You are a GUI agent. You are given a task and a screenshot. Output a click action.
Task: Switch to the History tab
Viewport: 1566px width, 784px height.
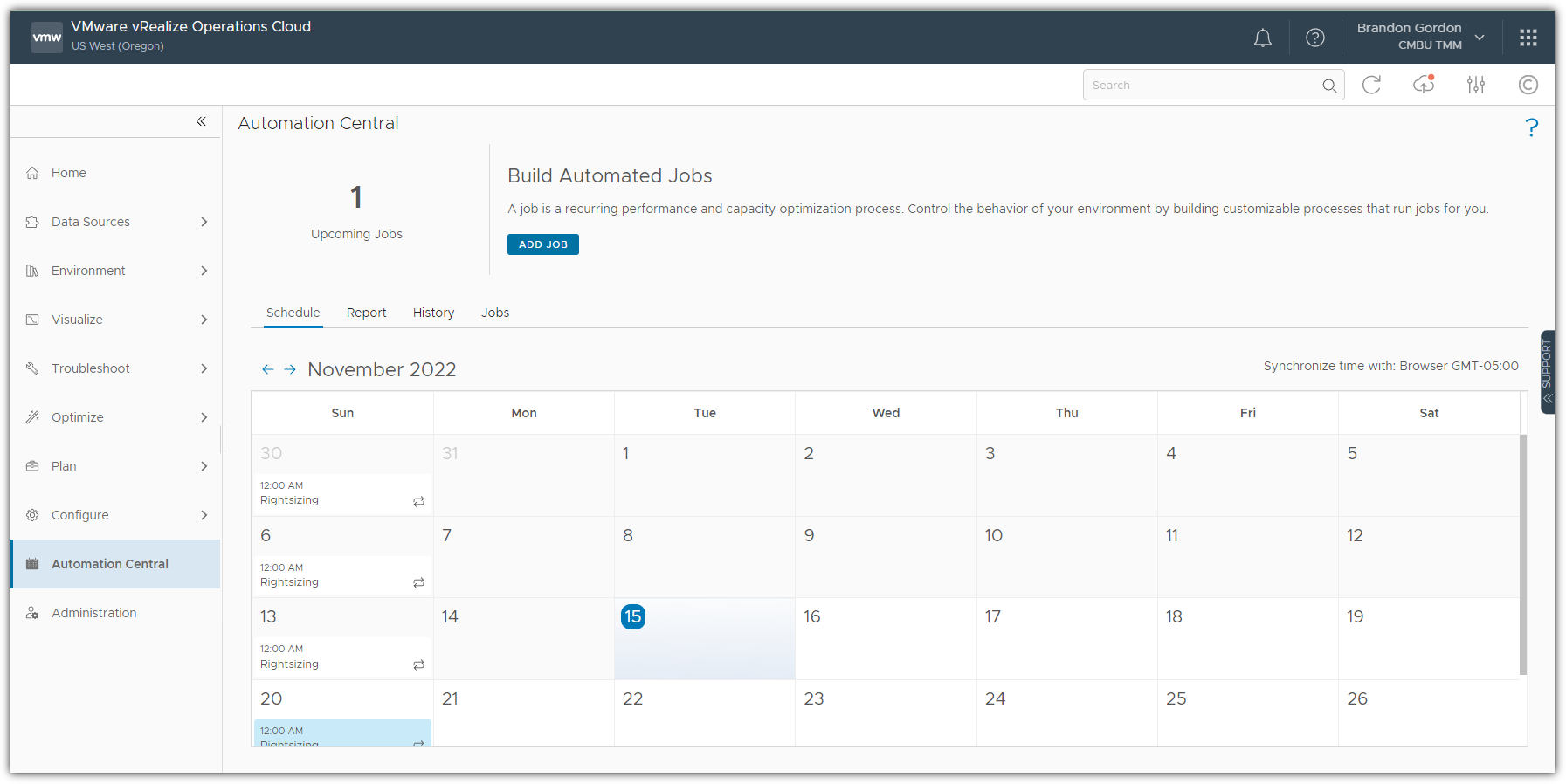pyautogui.click(x=433, y=313)
